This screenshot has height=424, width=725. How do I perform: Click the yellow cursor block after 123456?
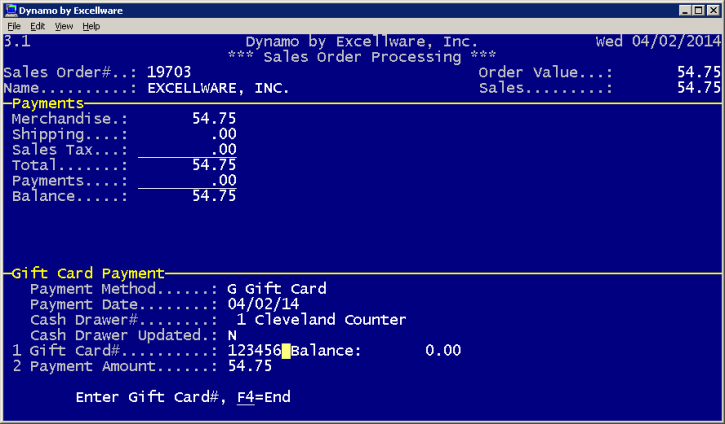pyautogui.click(x=286, y=351)
